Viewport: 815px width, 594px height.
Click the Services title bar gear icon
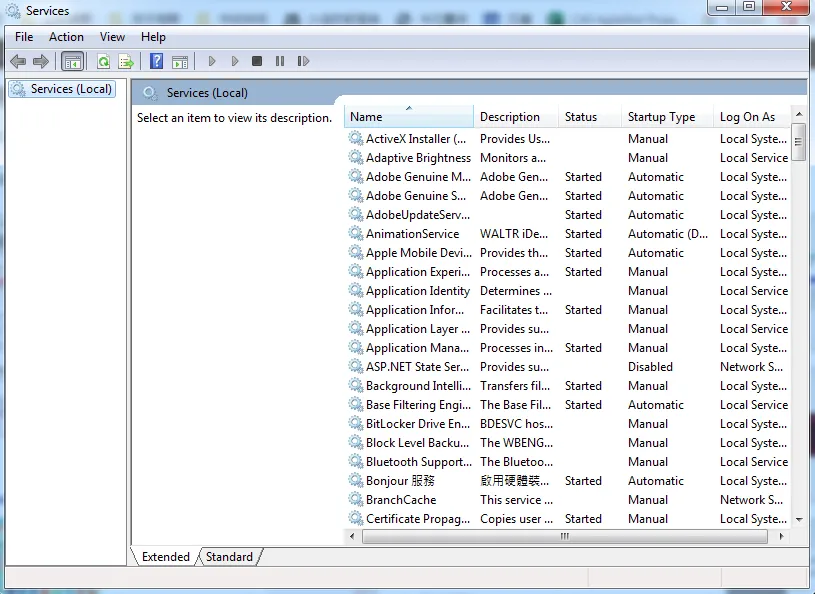click(13, 11)
